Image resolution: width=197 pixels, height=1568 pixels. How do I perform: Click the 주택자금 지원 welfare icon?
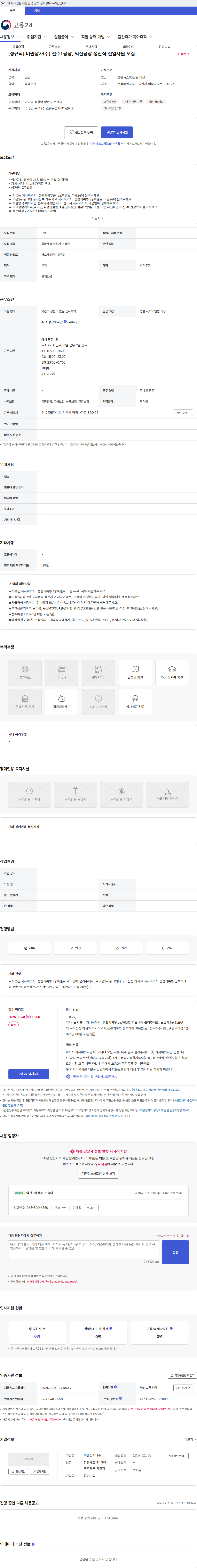click(x=25, y=702)
